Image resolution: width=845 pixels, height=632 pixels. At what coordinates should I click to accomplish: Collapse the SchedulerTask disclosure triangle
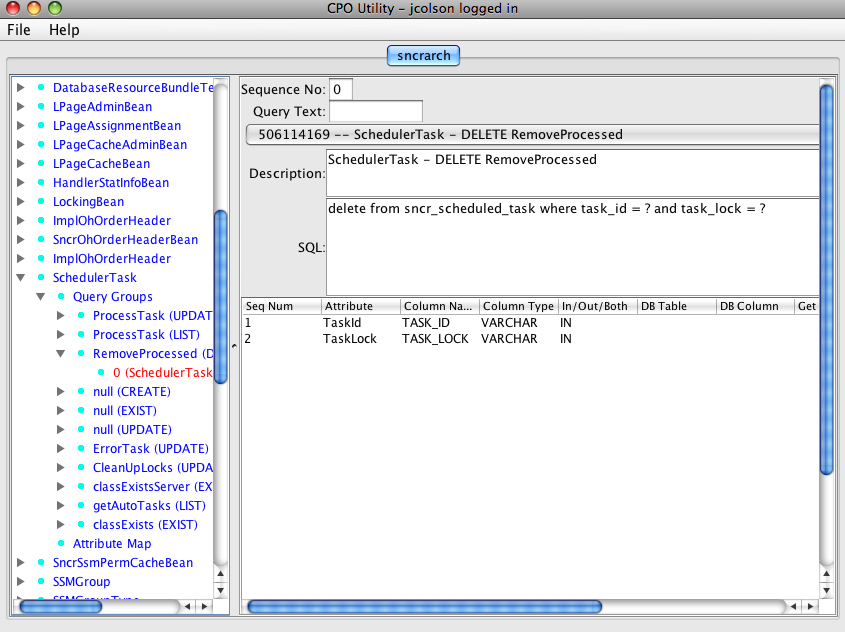click(x=20, y=277)
